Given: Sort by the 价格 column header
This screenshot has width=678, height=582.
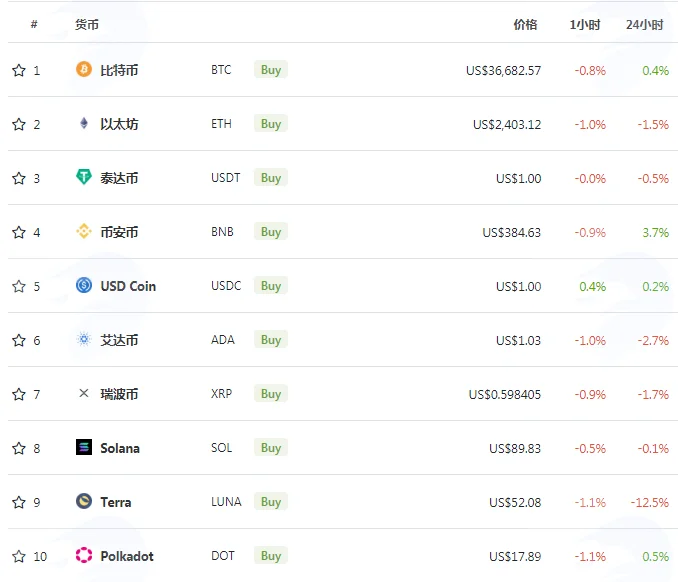Looking at the screenshot, I should [525, 25].
